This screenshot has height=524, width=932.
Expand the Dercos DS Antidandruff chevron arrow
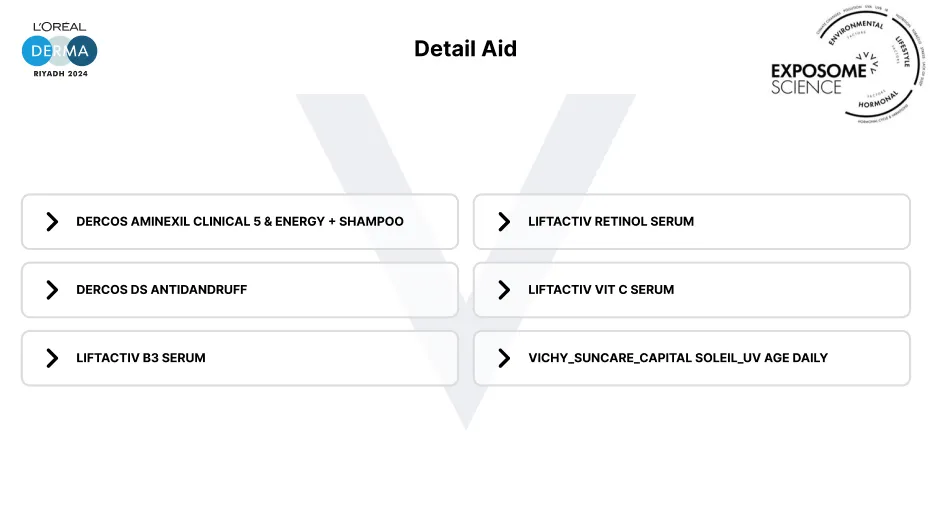point(52,290)
